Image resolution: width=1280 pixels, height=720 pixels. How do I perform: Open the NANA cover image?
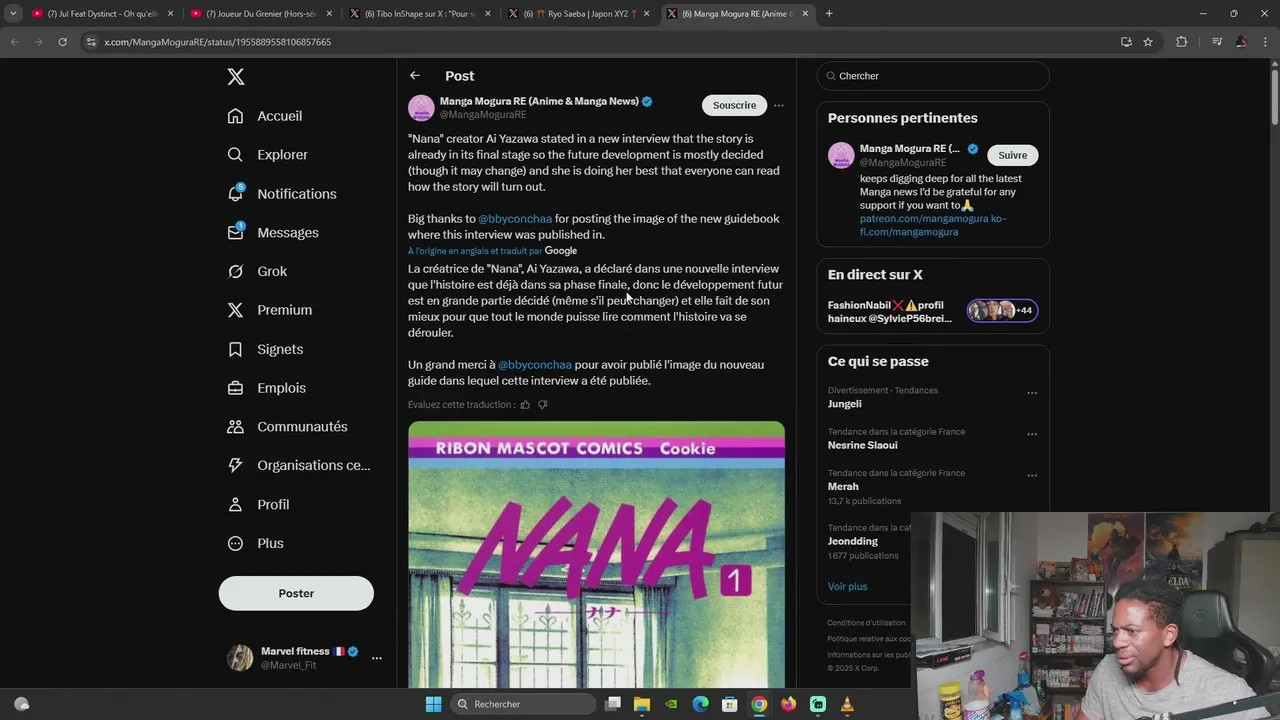(596, 554)
